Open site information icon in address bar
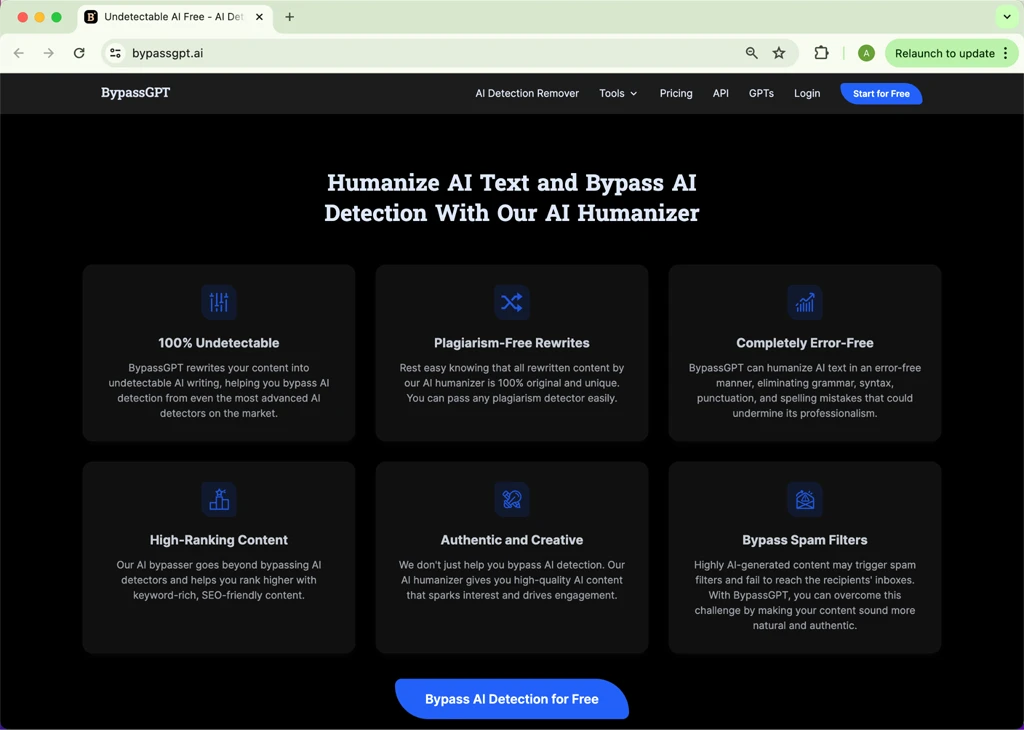Image resolution: width=1024 pixels, height=730 pixels. click(116, 53)
